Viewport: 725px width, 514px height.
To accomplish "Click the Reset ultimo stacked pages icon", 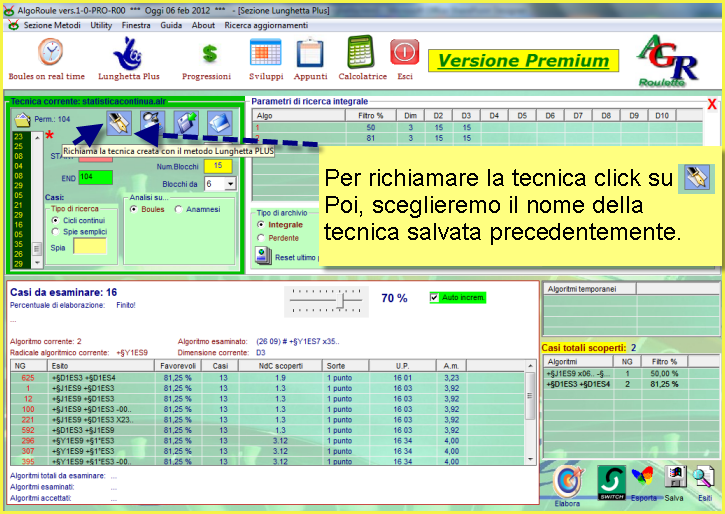I will click(x=264, y=256).
